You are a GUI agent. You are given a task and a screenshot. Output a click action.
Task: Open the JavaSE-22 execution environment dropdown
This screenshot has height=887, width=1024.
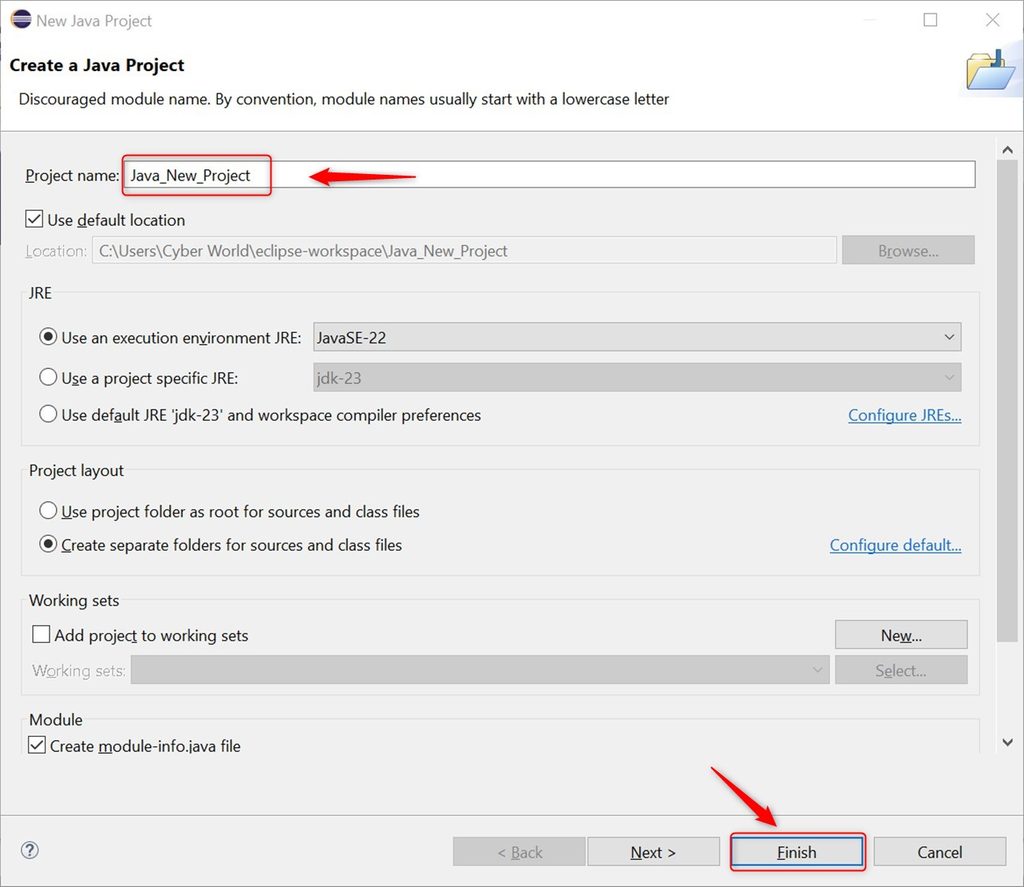(x=637, y=337)
